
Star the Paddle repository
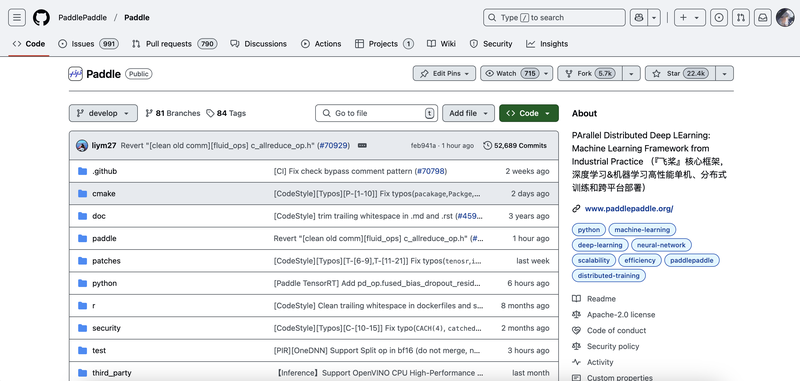[x=680, y=73]
